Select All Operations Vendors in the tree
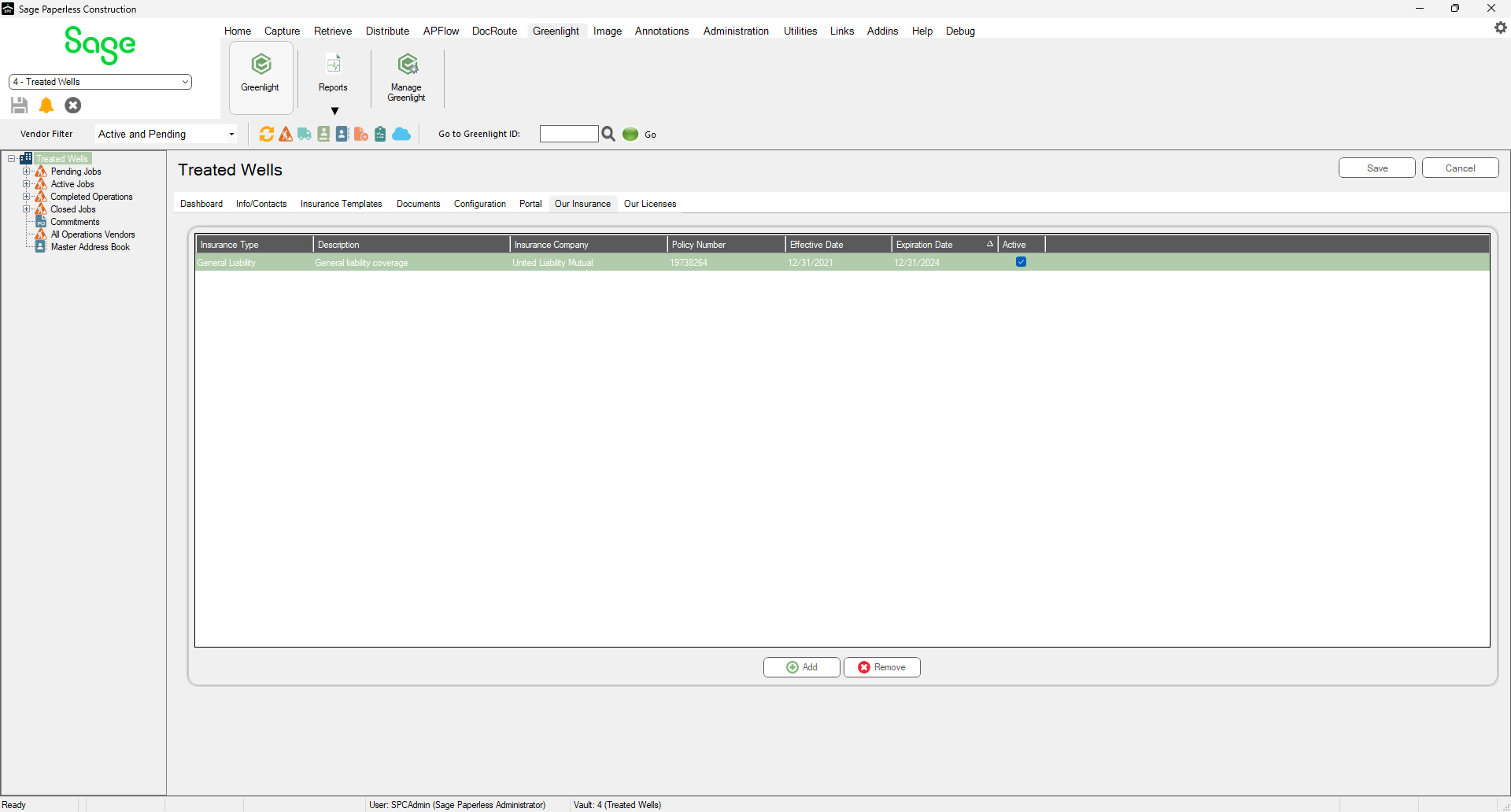This screenshot has height=812, width=1511. [x=93, y=234]
